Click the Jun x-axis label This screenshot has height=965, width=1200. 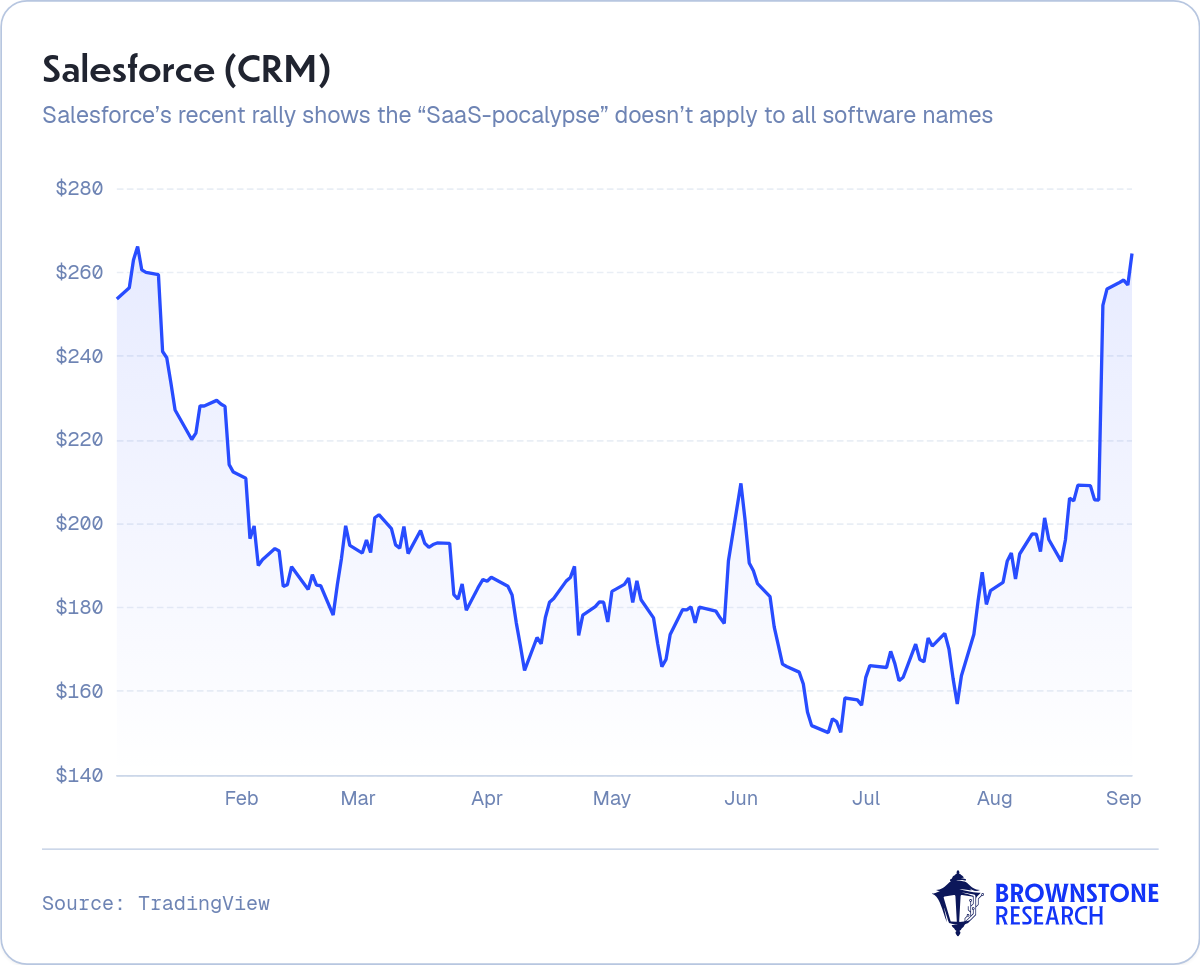pyautogui.click(x=741, y=798)
